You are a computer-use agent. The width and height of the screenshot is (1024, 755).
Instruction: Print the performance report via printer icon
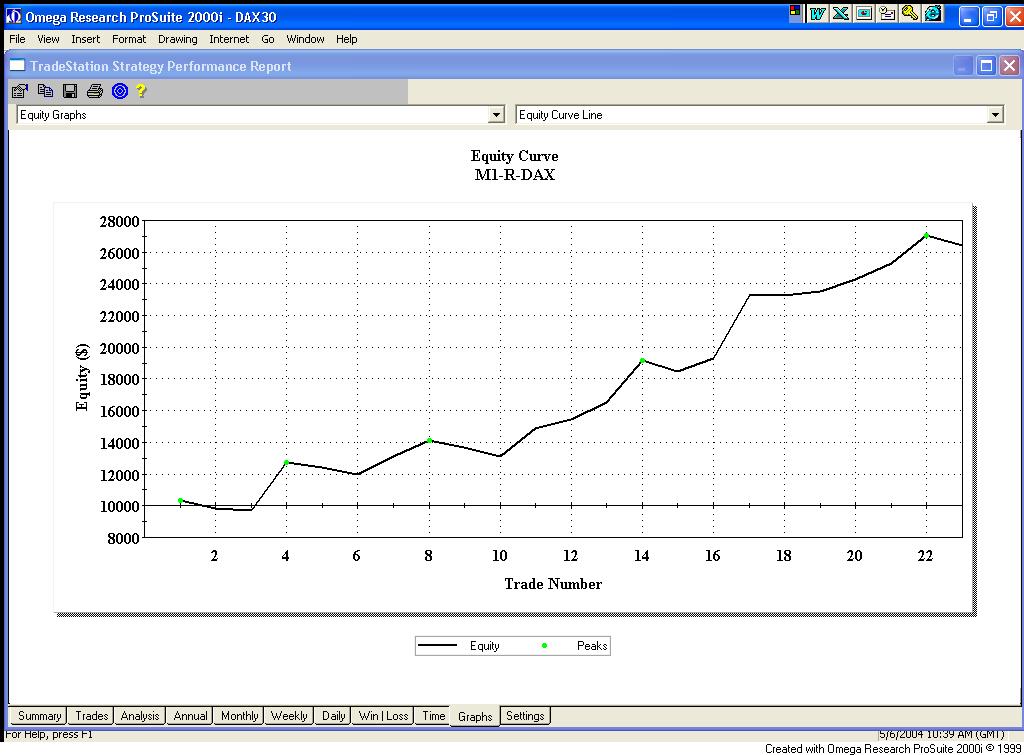(x=95, y=91)
